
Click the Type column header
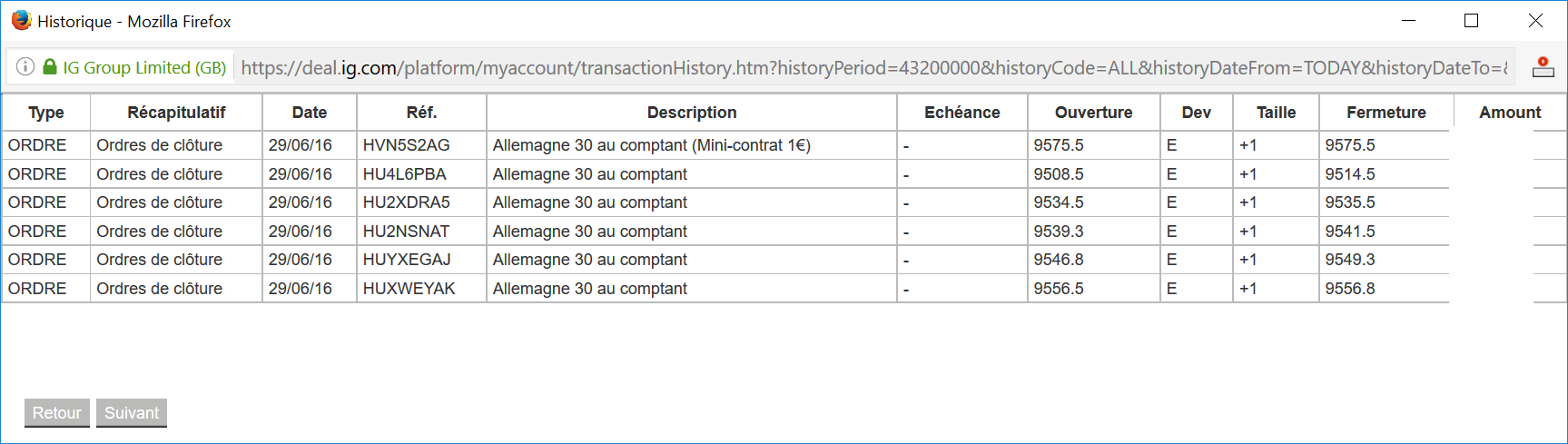coord(46,113)
